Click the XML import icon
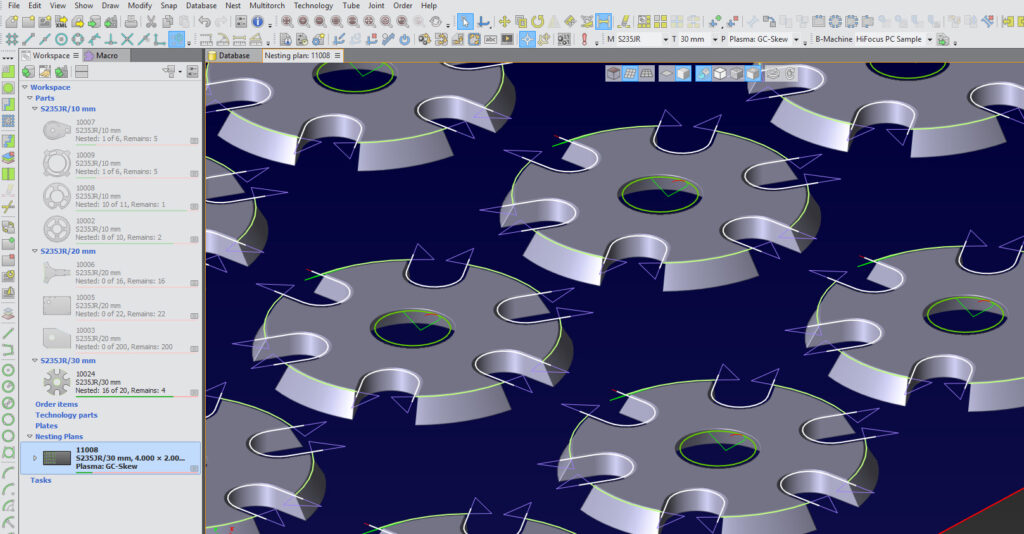 coord(61,22)
